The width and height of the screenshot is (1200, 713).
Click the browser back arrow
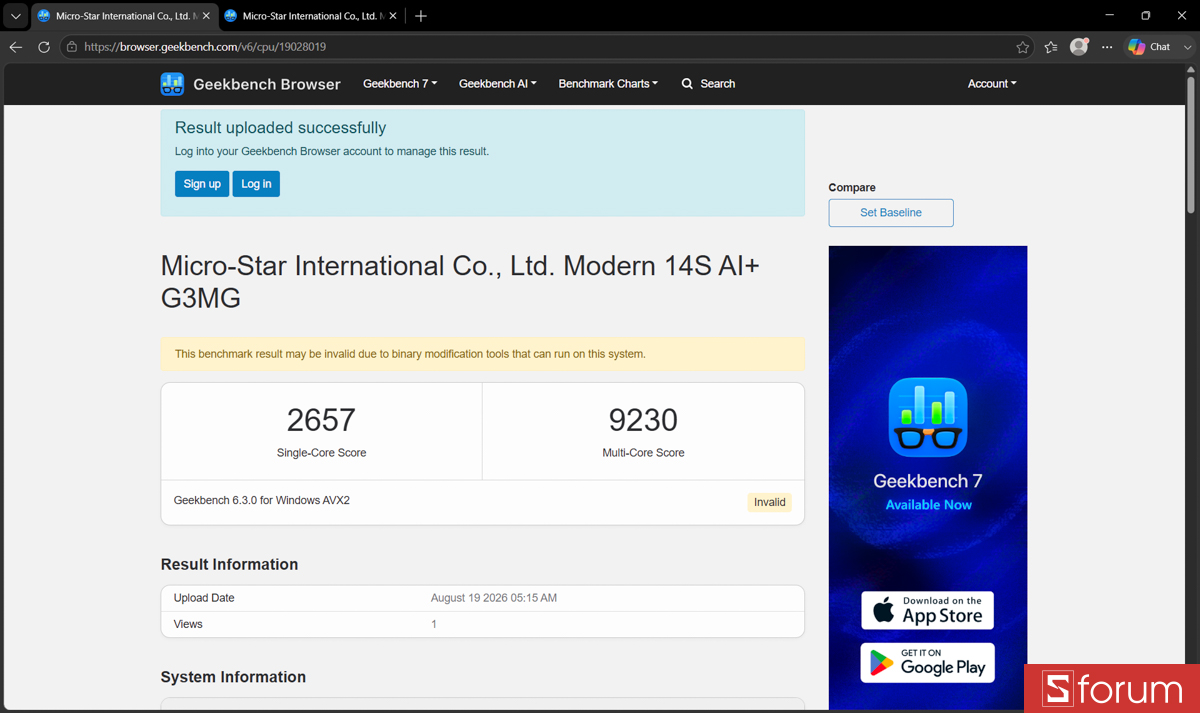pyautogui.click(x=16, y=47)
